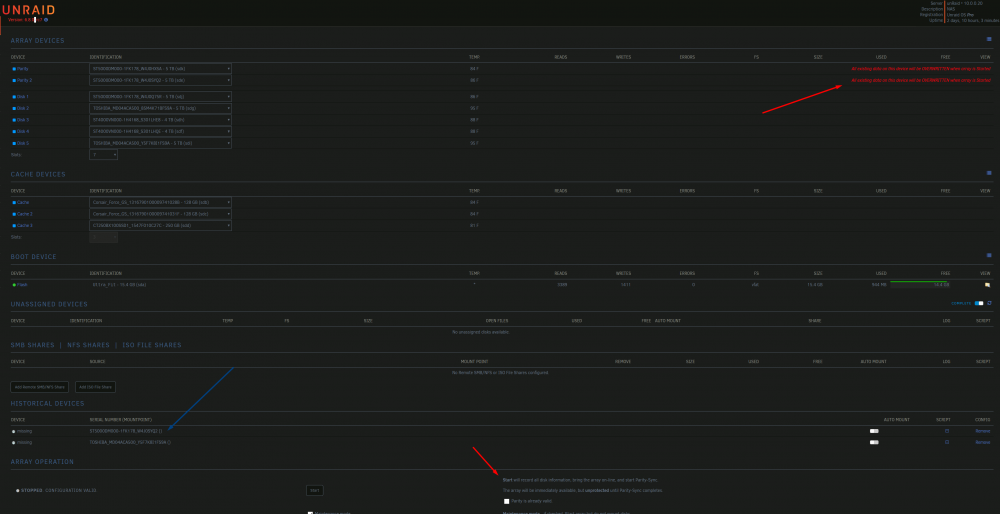
Task: Open the Cache 2 device dropdown
Action: [160, 214]
